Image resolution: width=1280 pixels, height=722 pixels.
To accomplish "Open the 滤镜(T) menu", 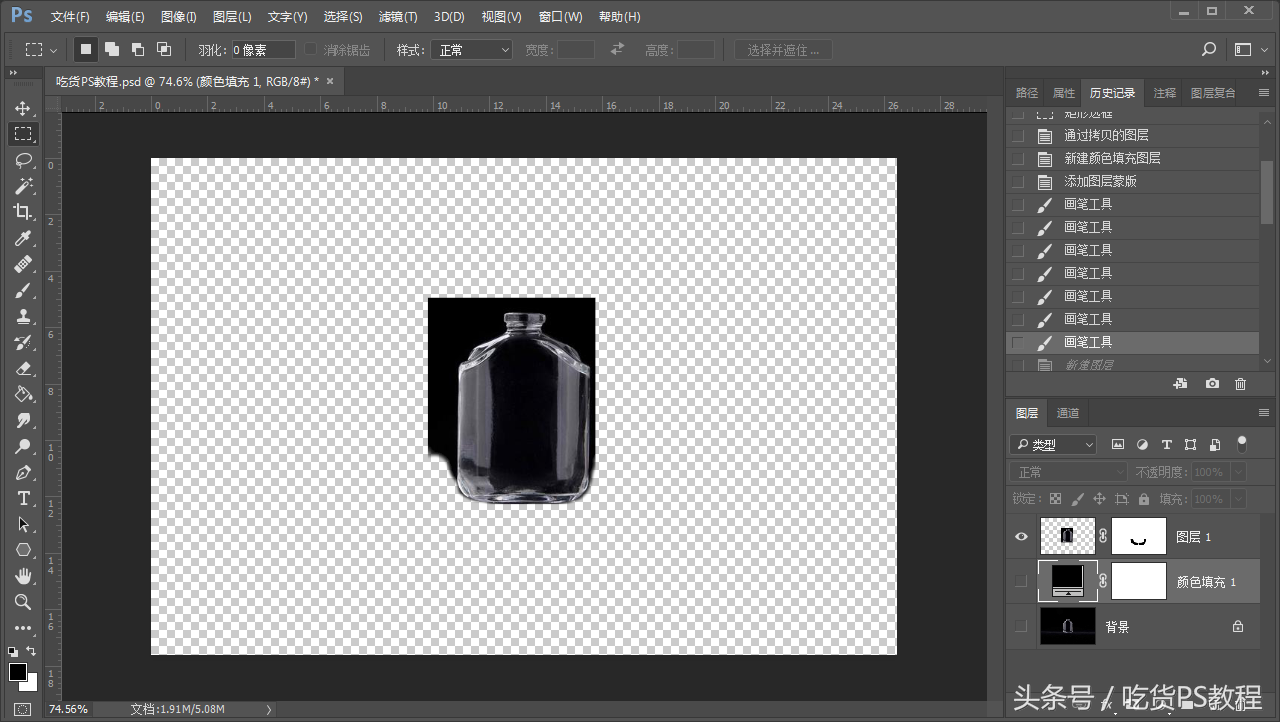I will coord(398,17).
